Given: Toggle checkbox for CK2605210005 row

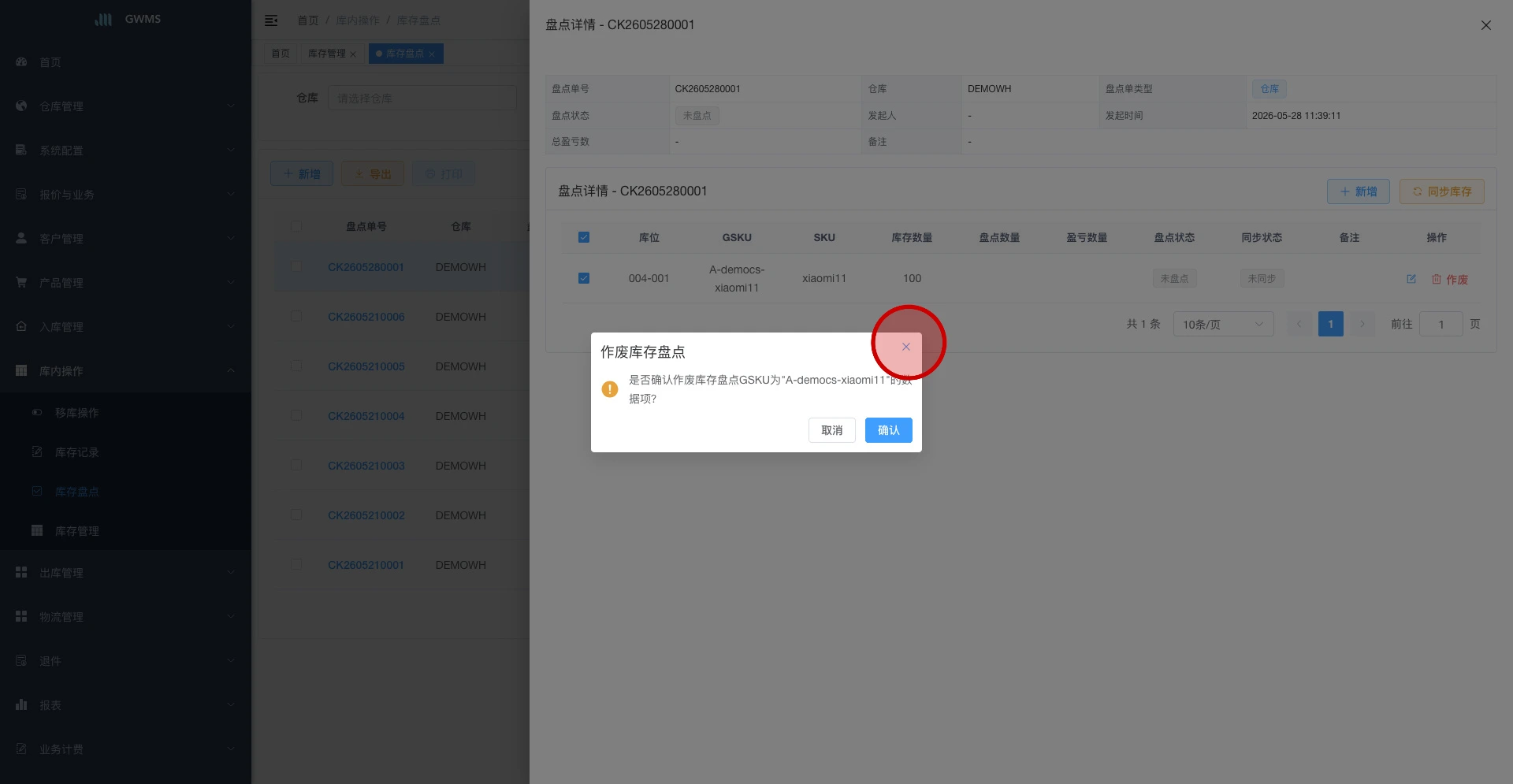Looking at the screenshot, I should [x=296, y=366].
